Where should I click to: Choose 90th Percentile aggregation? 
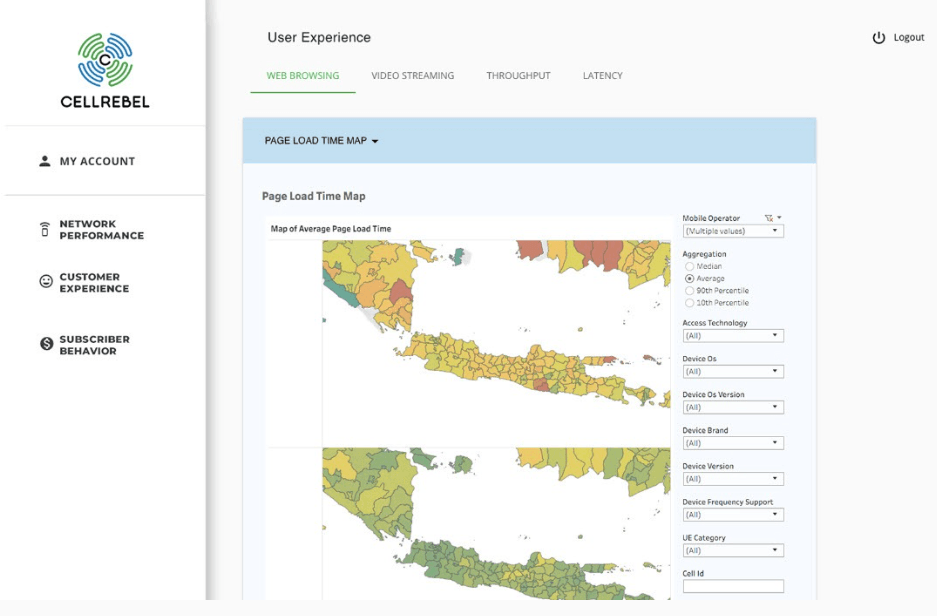689,291
